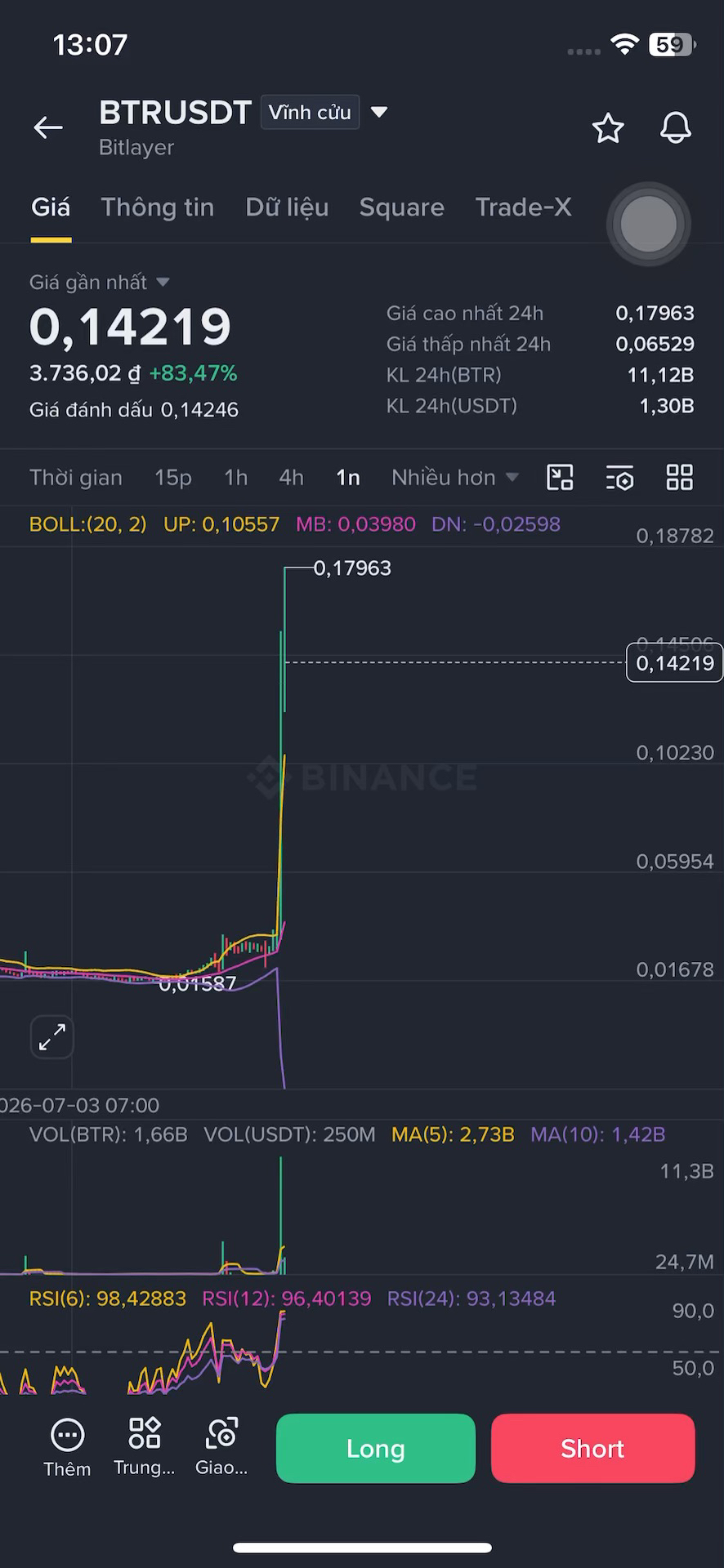Tap DN: -0,02598 Bollinger value
The width and height of the screenshot is (724, 1568).
(496, 524)
